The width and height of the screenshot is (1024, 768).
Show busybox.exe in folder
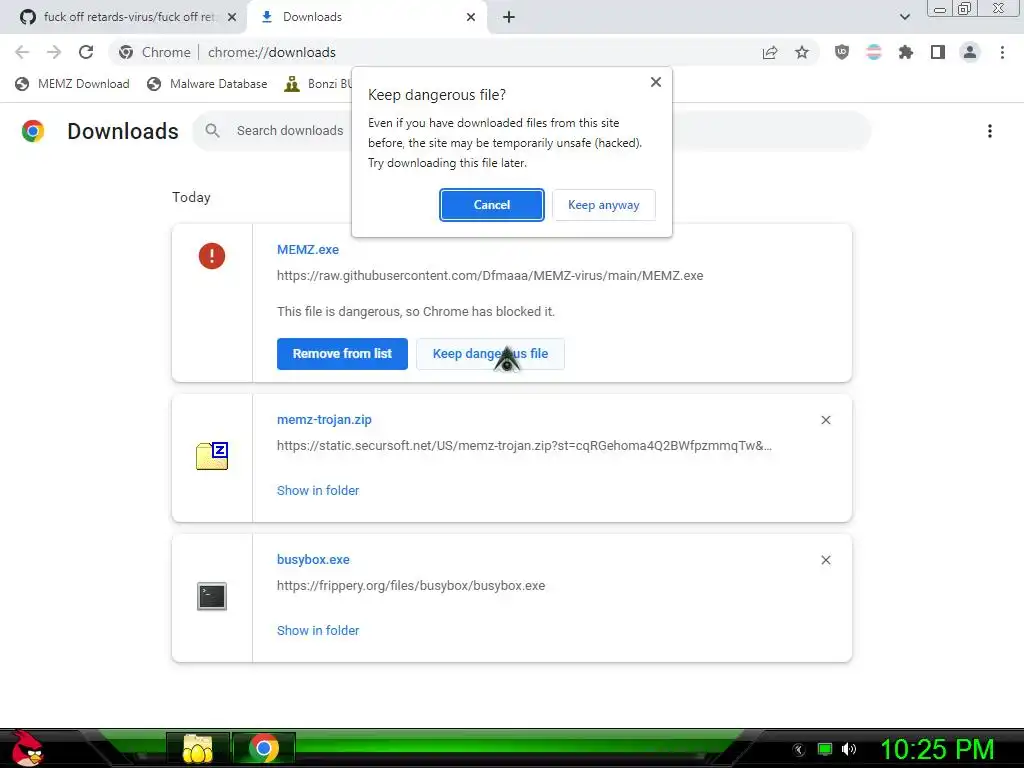point(318,630)
